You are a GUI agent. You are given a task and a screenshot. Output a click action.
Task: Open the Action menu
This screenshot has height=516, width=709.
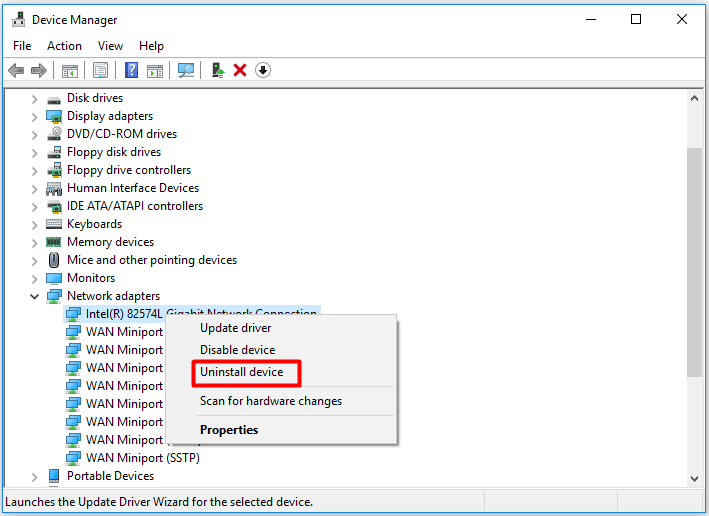[x=64, y=46]
